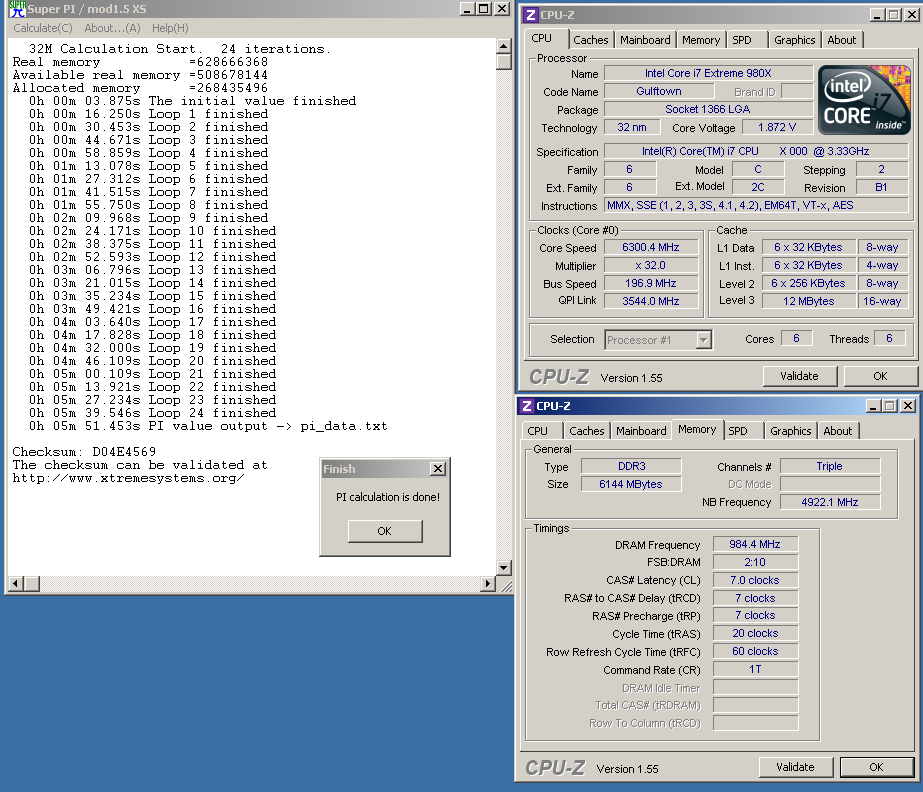Screen dimensions: 923x792
Task: Click the CAS# Latency value 7.0 clocks
Action: [x=755, y=580]
